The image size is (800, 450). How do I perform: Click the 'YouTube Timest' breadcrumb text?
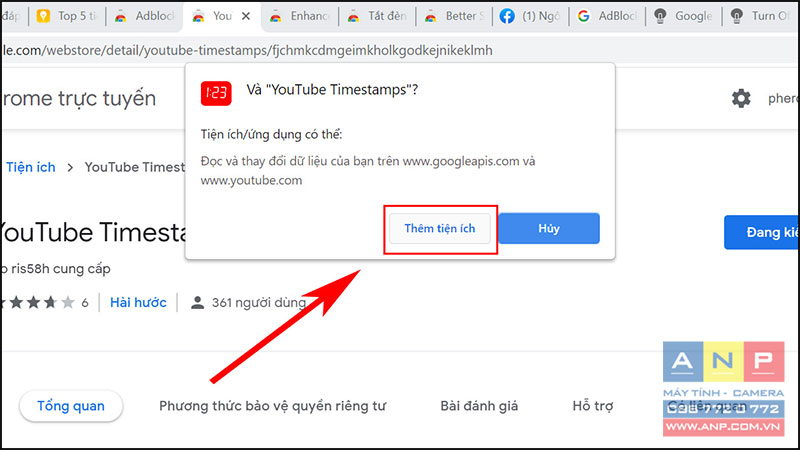135,167
